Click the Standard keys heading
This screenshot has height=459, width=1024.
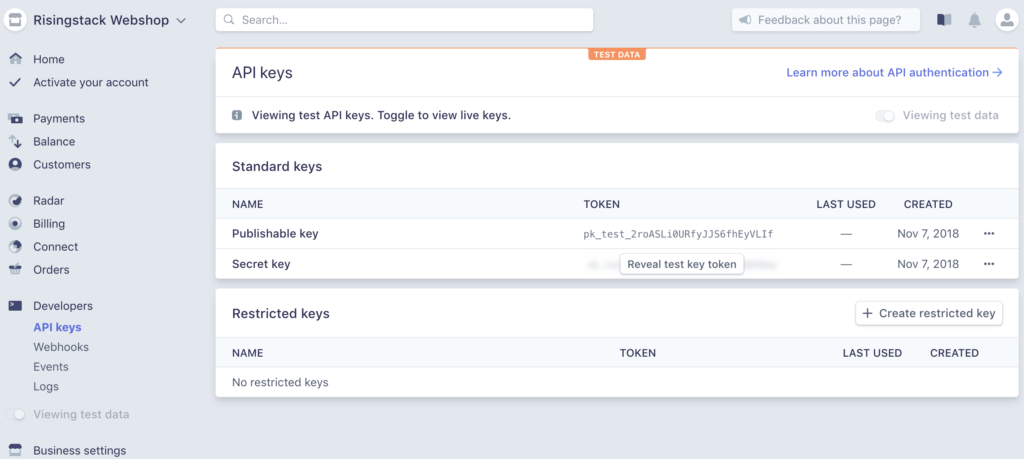pyautogui.click(x=277, y=166)
